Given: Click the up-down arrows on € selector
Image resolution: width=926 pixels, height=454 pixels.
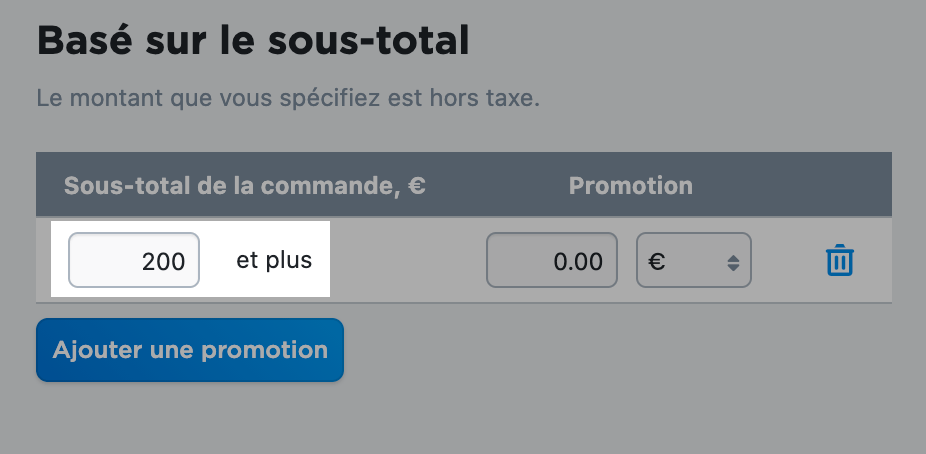Looking at the screenshot, I should click(x=733, y=263).
